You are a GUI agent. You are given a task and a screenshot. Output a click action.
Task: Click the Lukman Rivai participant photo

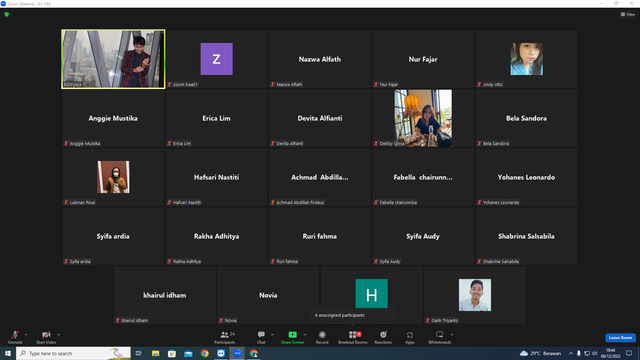click(x=113, y=177)
